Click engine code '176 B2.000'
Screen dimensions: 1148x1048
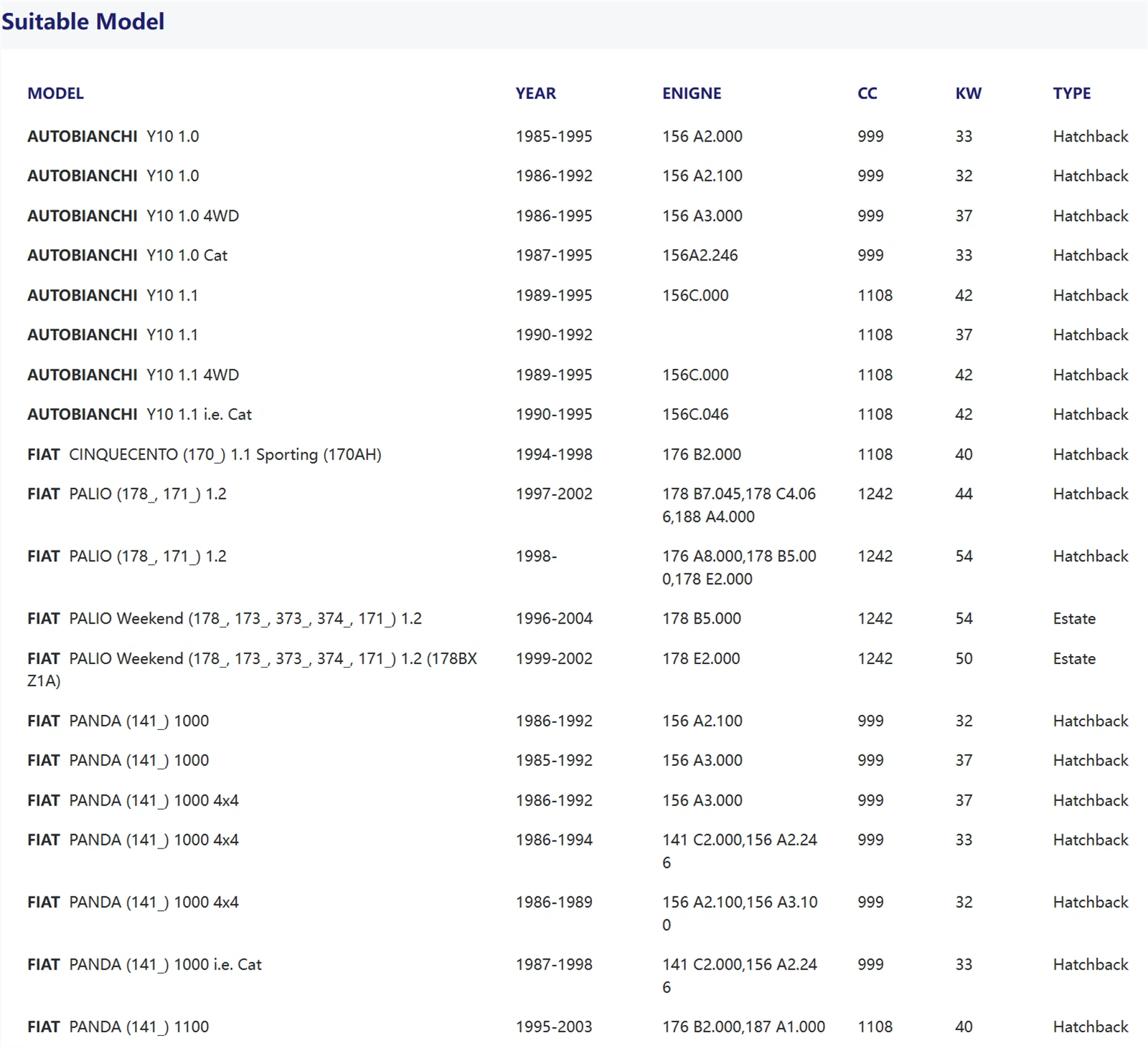click(701, 454)
